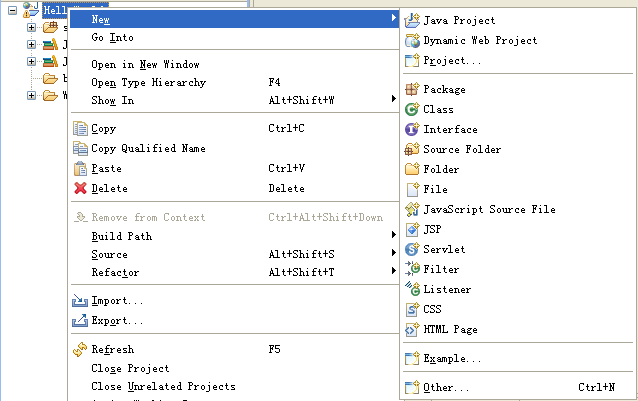
Task: Open the Source submenu arrow
Action: click(393, 253)
